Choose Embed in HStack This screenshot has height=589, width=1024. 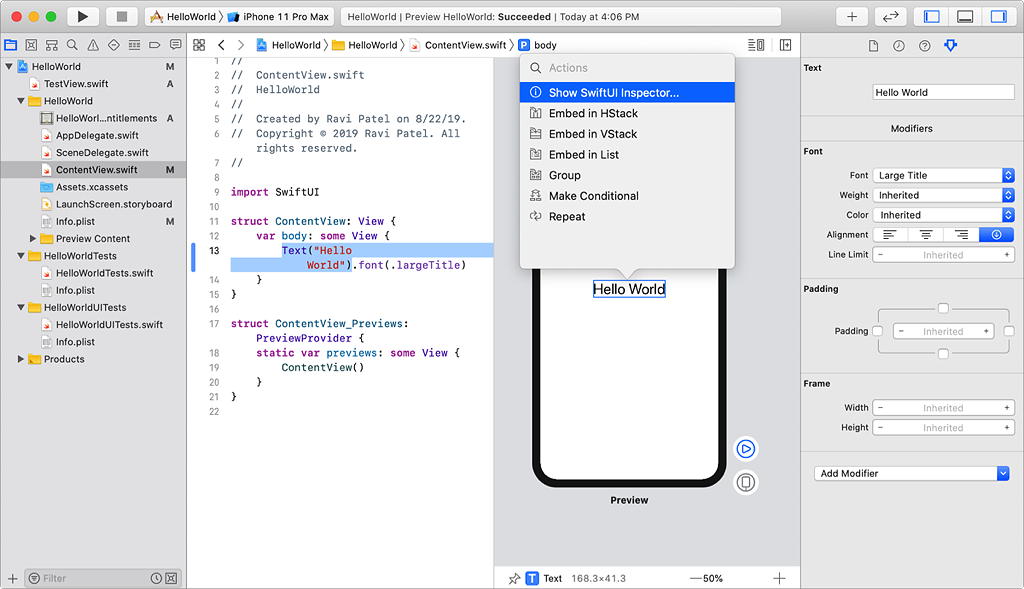(x=627, y=113)
